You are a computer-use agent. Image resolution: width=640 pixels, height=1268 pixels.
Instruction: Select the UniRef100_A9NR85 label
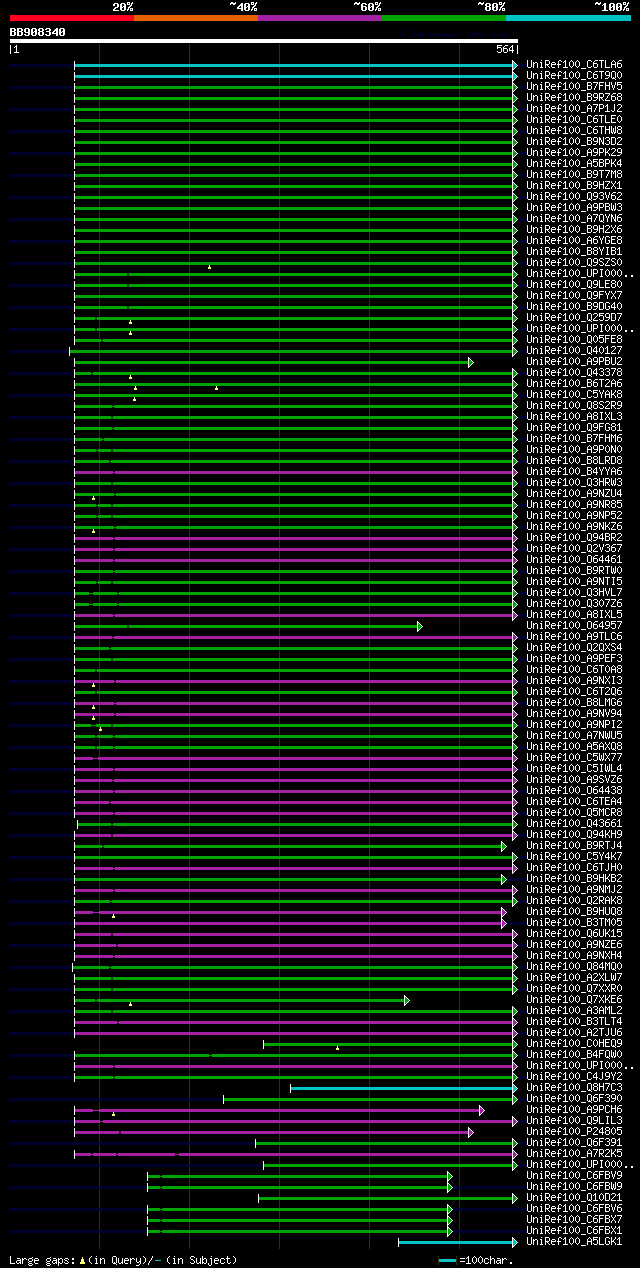click(x=574, y=504)
